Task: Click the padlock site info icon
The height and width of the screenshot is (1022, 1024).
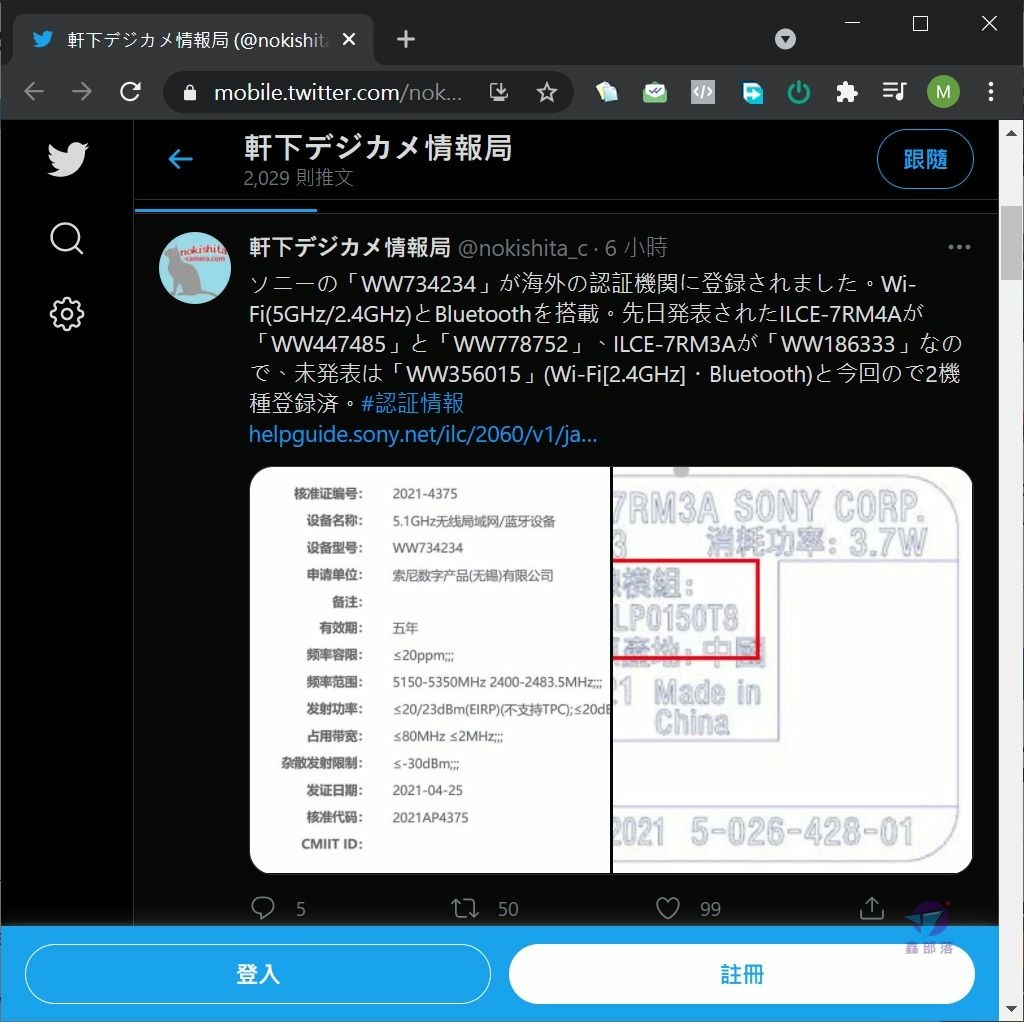Action: click(189, 93)
